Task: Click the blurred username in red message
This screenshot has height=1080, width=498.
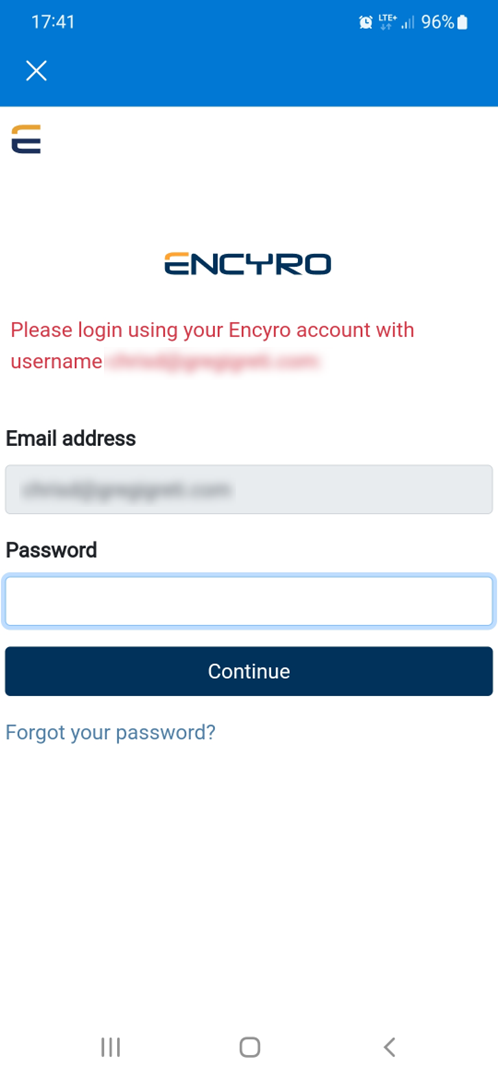Action: click(212, 362)
